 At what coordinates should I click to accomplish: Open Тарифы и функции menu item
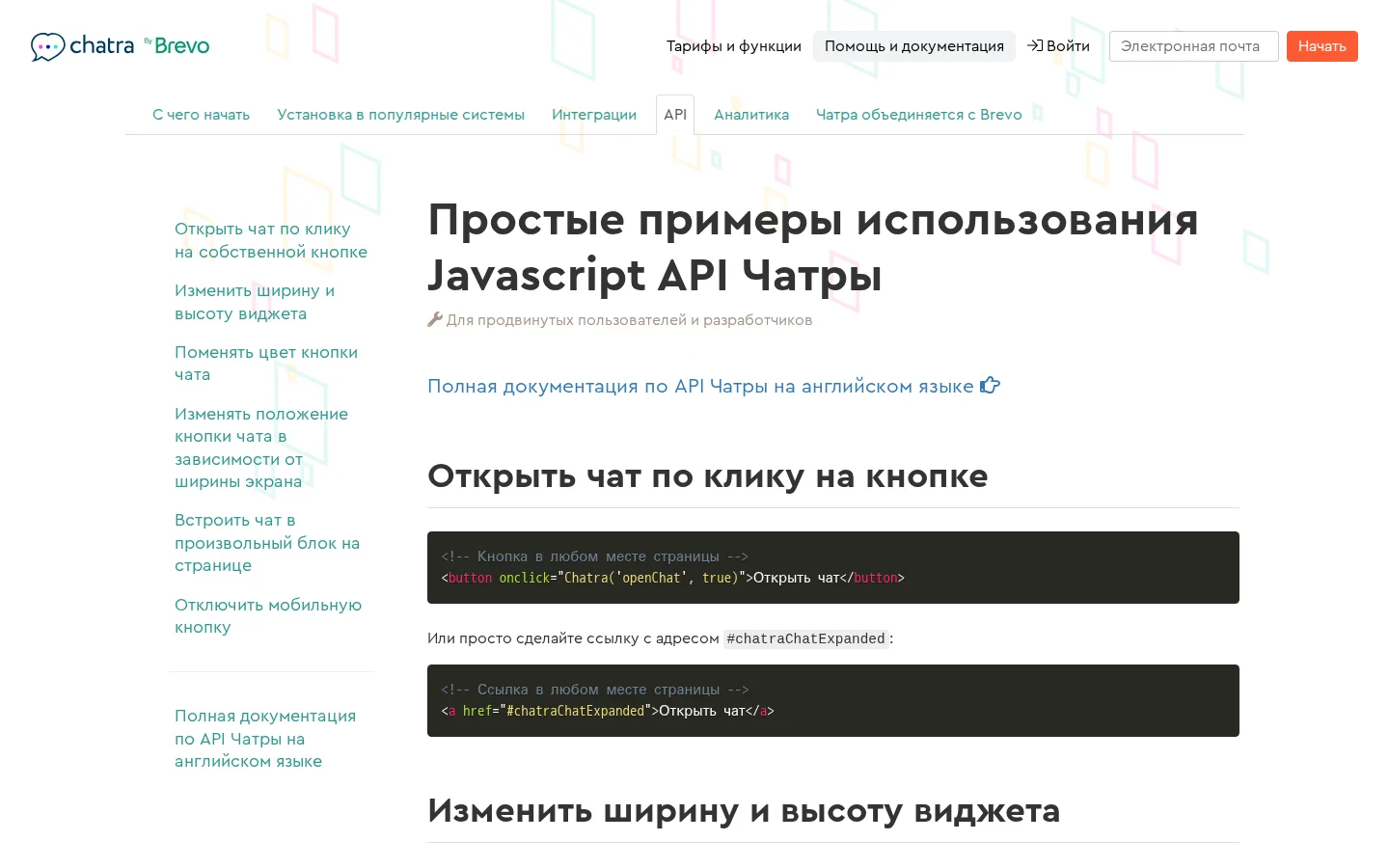pos(734,46)
